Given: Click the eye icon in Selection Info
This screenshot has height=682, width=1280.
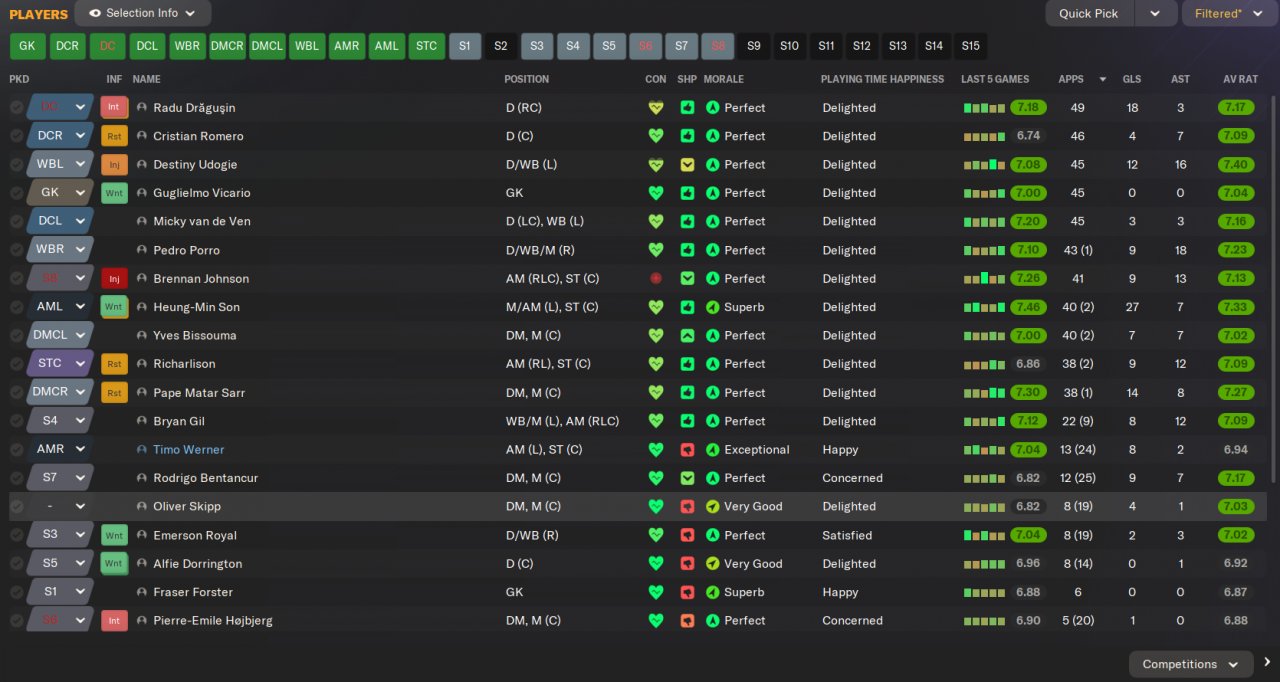Looking at the screenshot, I should [95, 13].
